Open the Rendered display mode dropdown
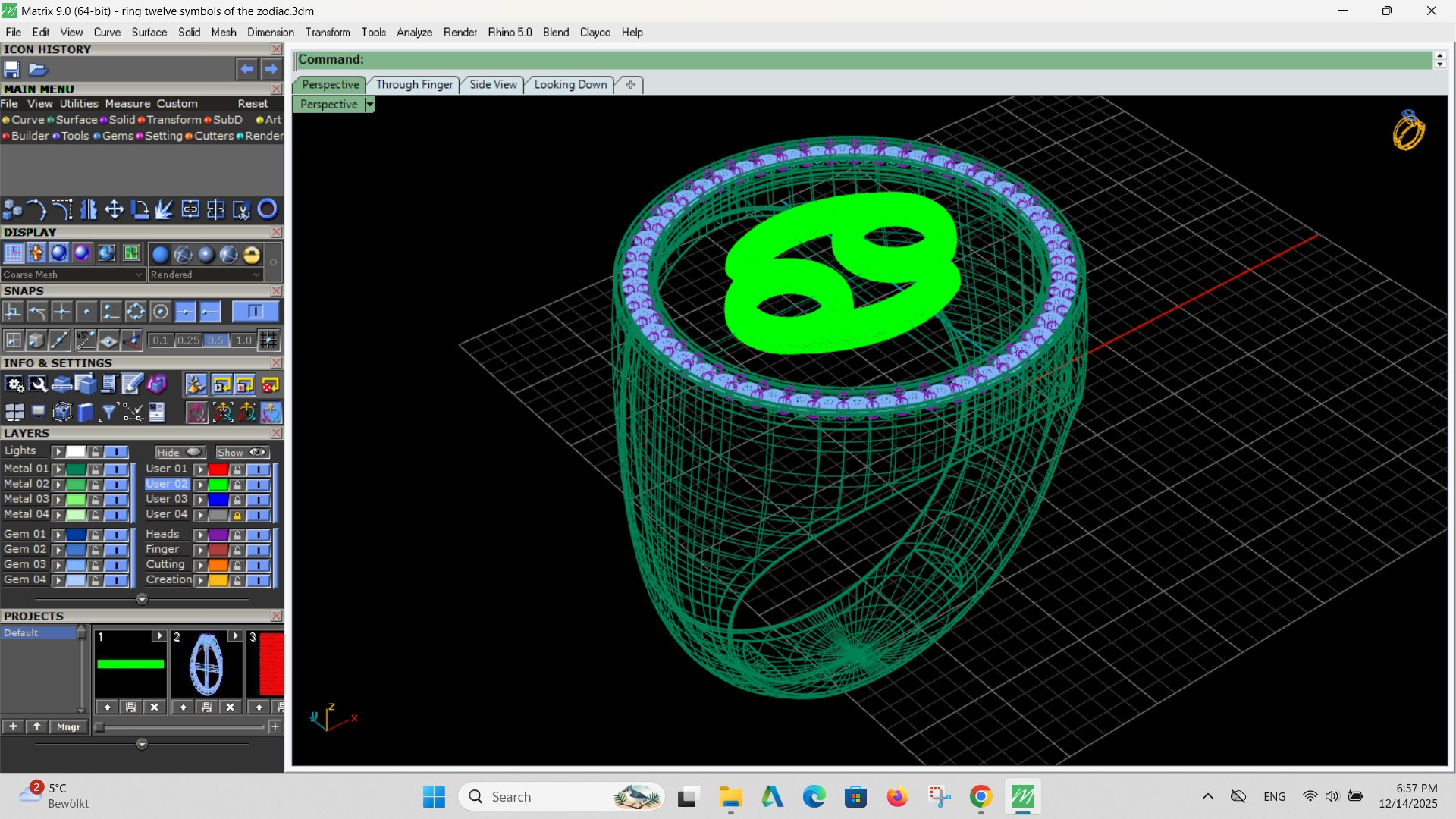The width and height of the screenshot is (1456, 819). (205, 275)
